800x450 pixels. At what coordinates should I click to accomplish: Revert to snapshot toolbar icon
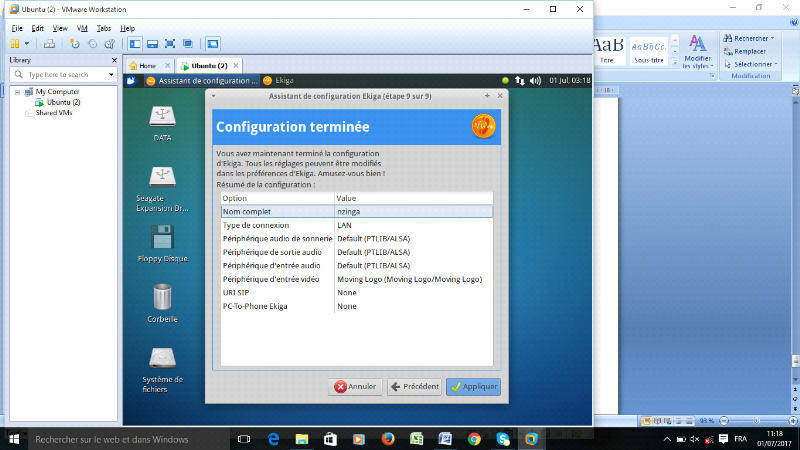point(92,44)
